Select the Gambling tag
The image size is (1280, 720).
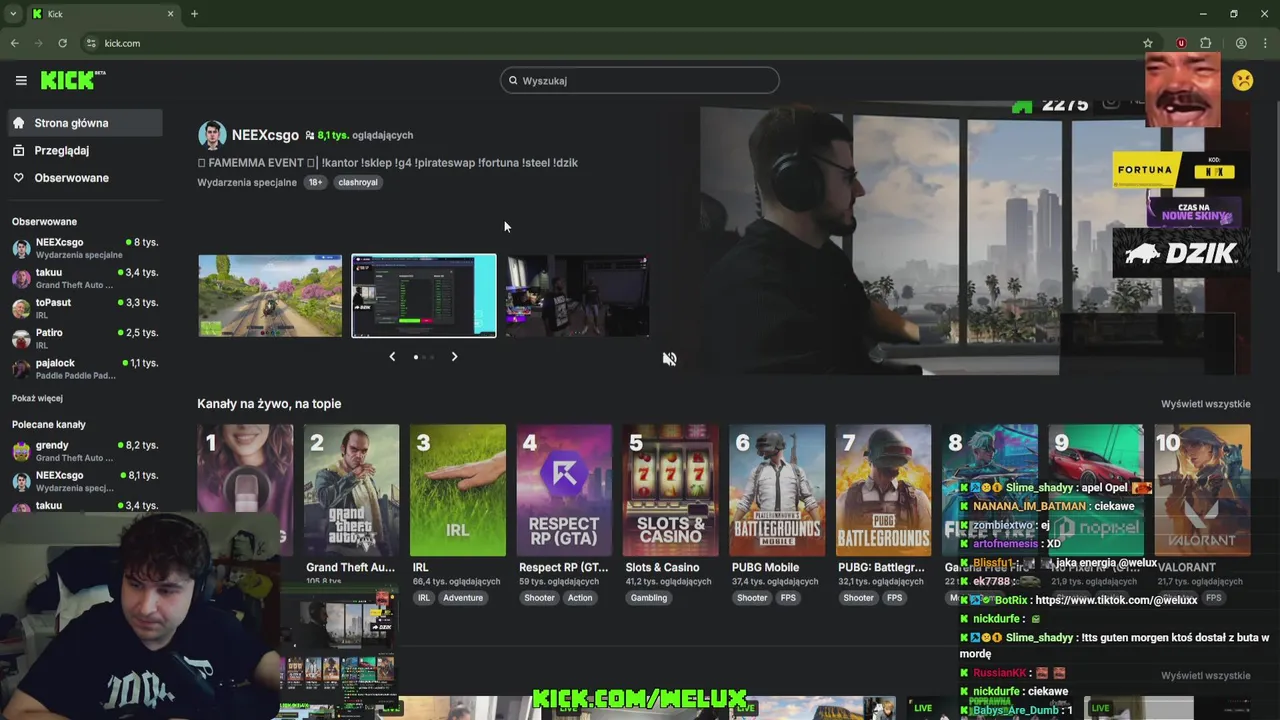pyautogui.click(x=649, y=598)
